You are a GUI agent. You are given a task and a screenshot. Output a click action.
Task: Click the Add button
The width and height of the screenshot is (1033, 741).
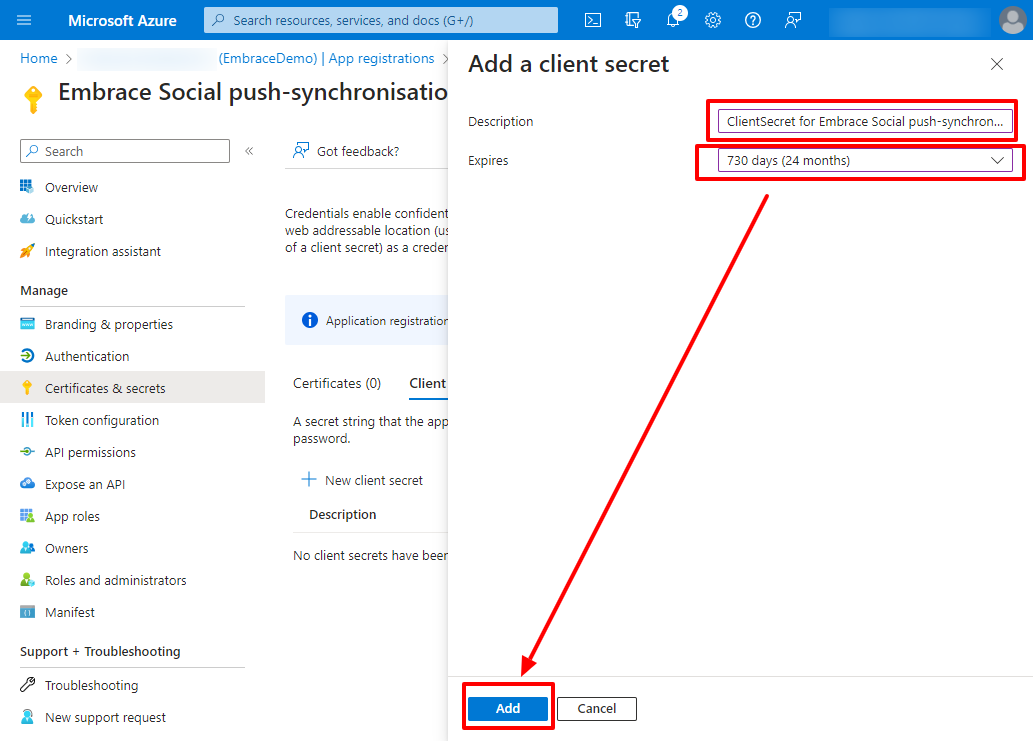tap(508, 709)
